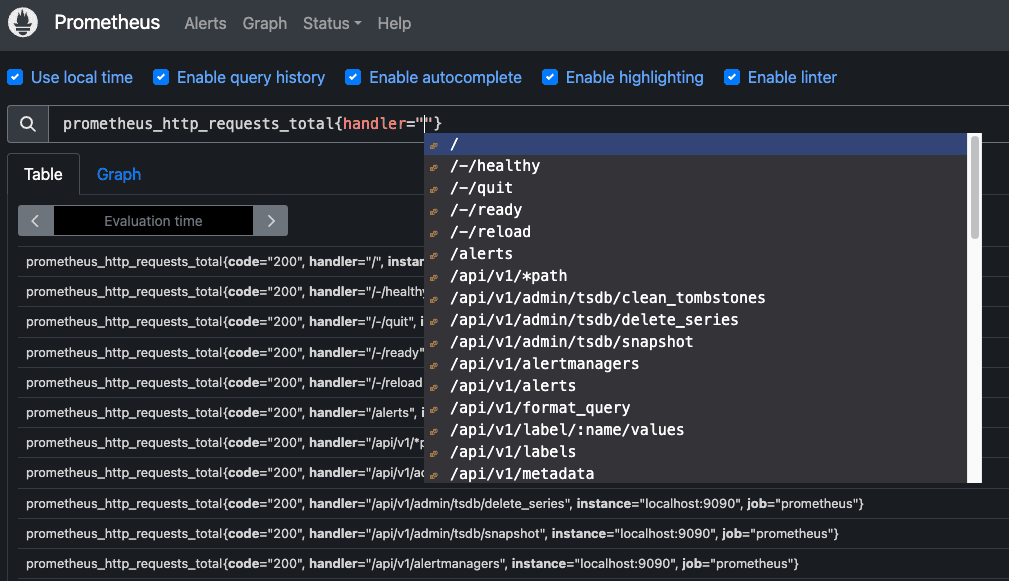1009x581 pixels.
Task: Click the right arrow after Evaluation time
Action: [x=271, y=220]
